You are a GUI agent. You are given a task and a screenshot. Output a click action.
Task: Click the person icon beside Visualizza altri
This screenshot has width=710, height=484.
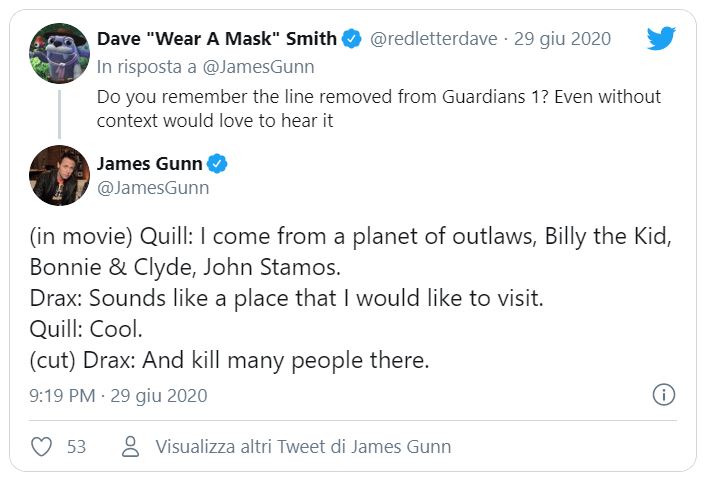[x=130, y=447]
